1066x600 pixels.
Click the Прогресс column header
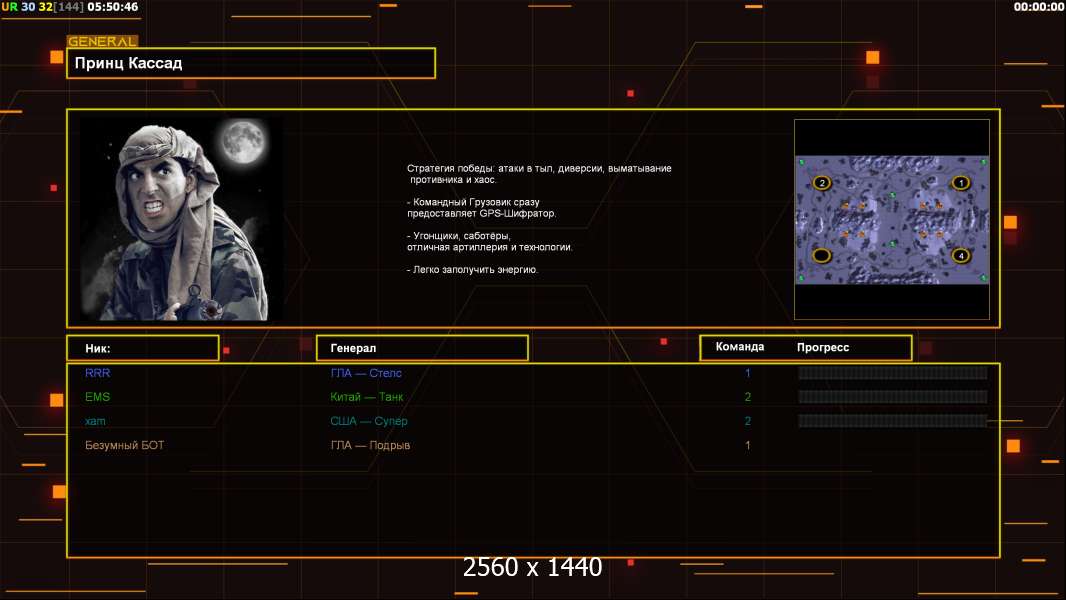(823, 347)
